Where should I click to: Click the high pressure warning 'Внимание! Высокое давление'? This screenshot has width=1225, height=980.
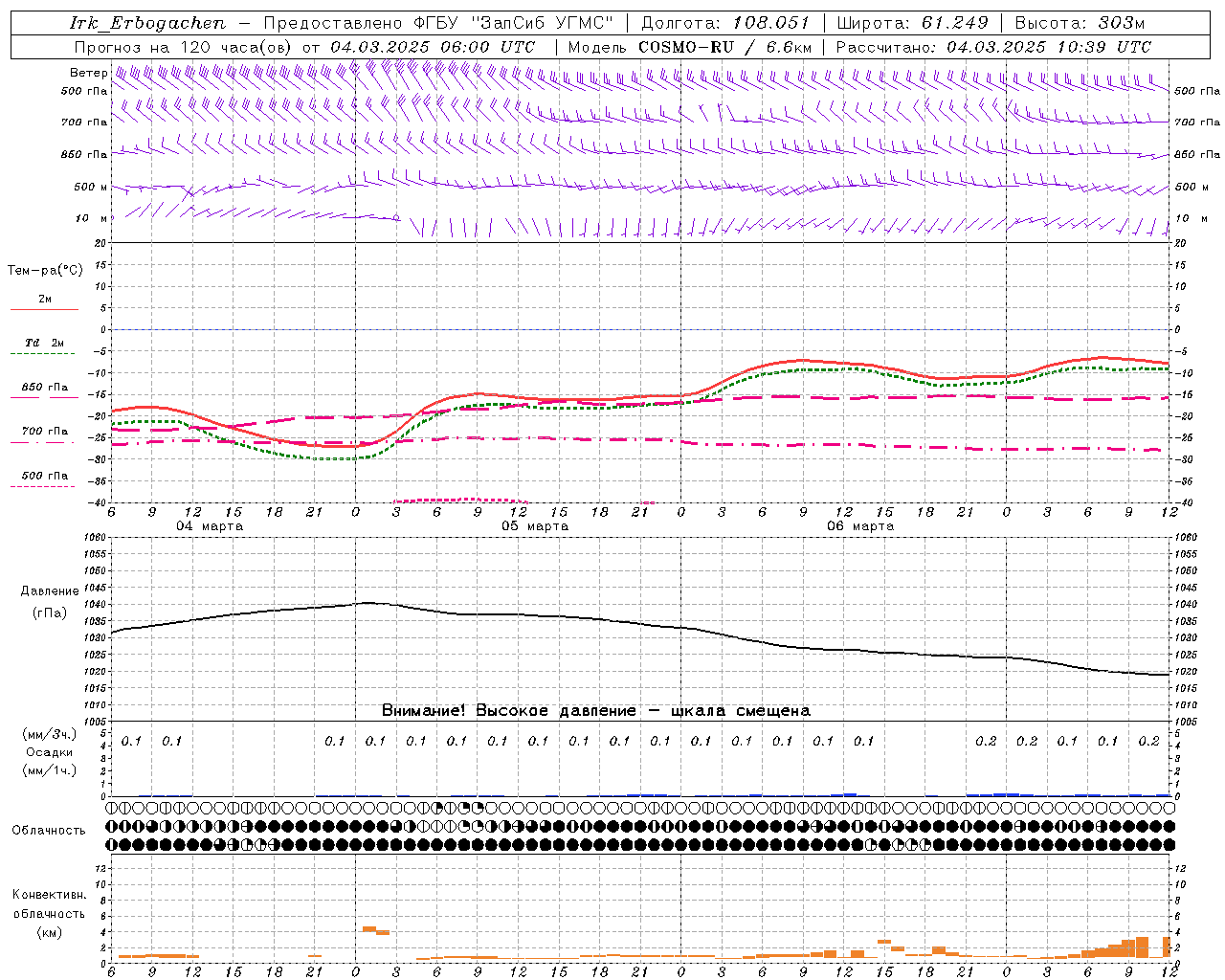[x=508, y=711]
